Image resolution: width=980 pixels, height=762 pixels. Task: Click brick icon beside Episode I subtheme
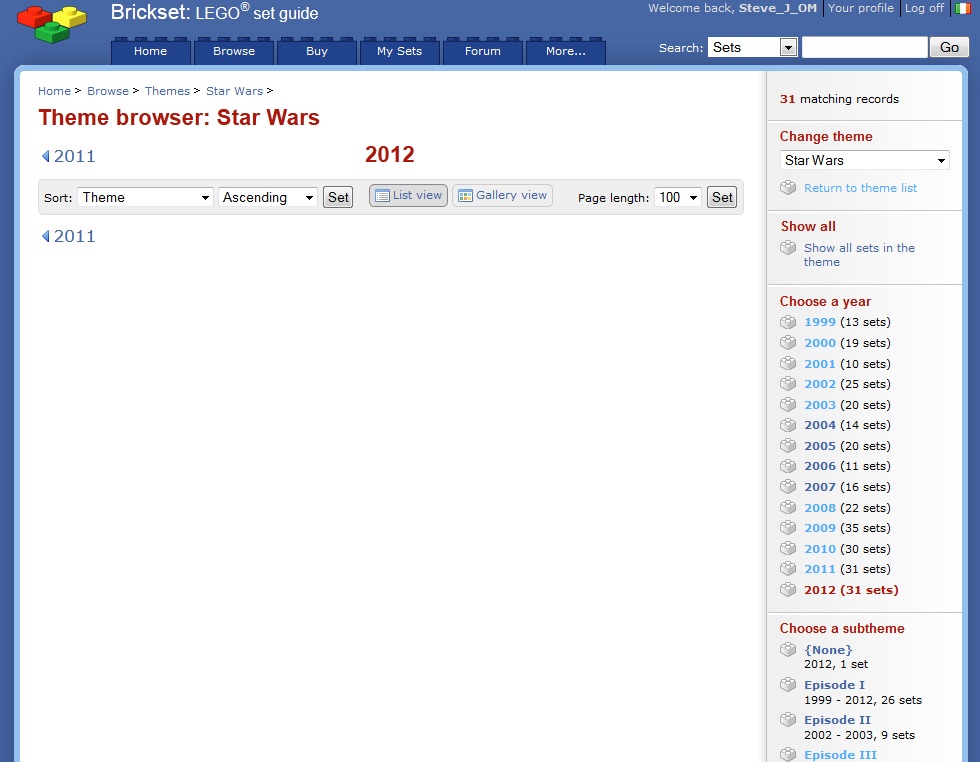click(x=788, y=685)
